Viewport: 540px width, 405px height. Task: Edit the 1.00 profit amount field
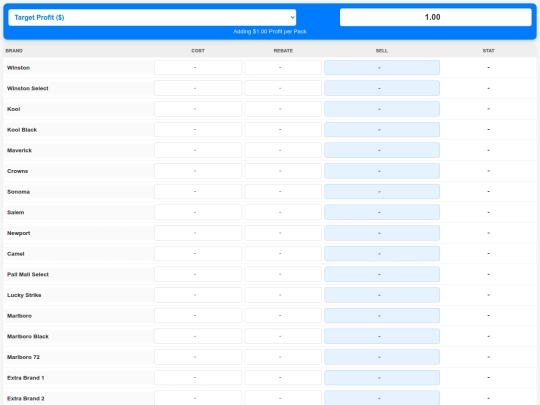pyautogui.click(x=436, y=17)
